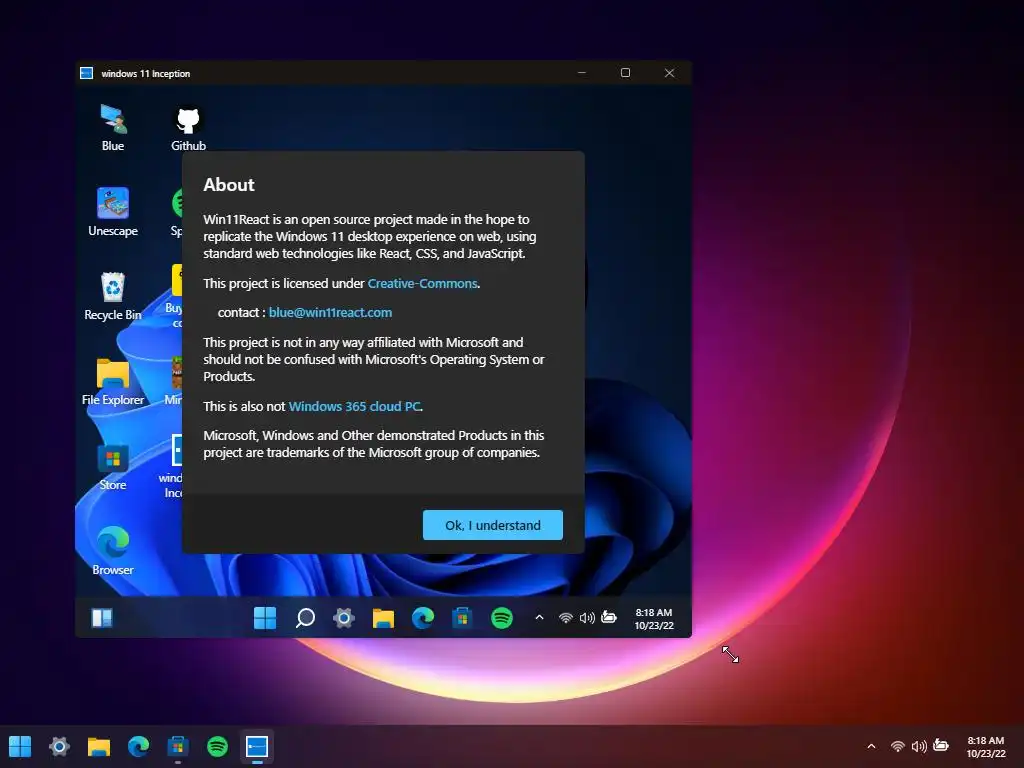
Task: Click the volume icon in the Inception window tray
Action: [x=587, y=618]
